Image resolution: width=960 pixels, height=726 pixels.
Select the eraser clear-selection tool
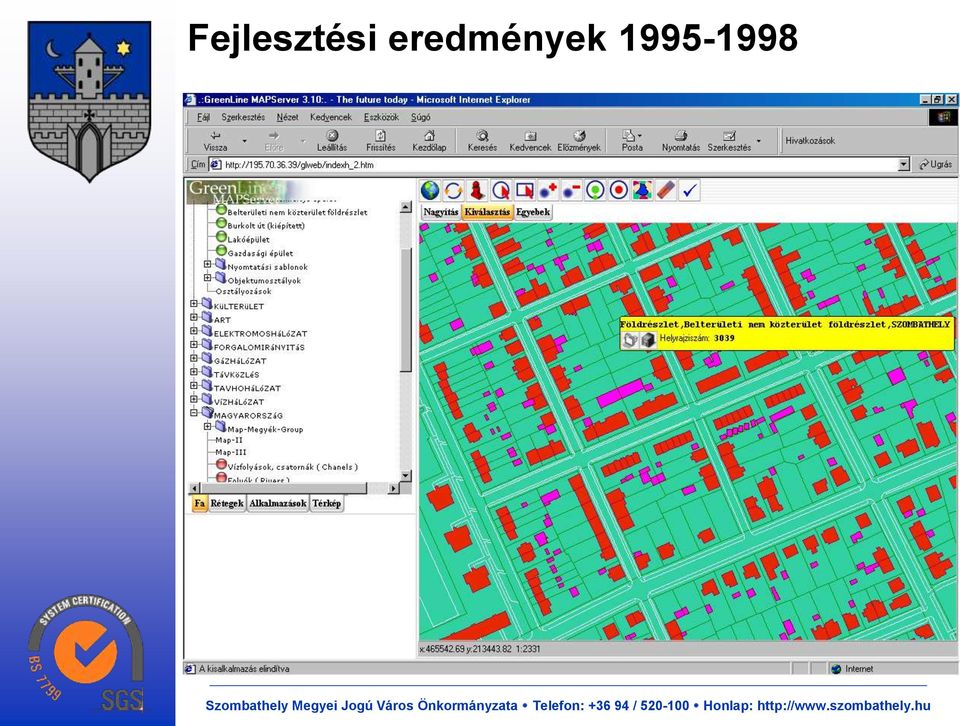click(666, 190)
